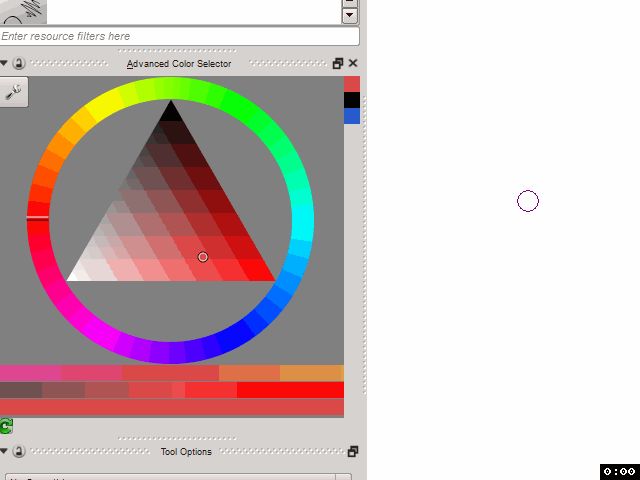Click the Tool Options title

pos(186,451)
